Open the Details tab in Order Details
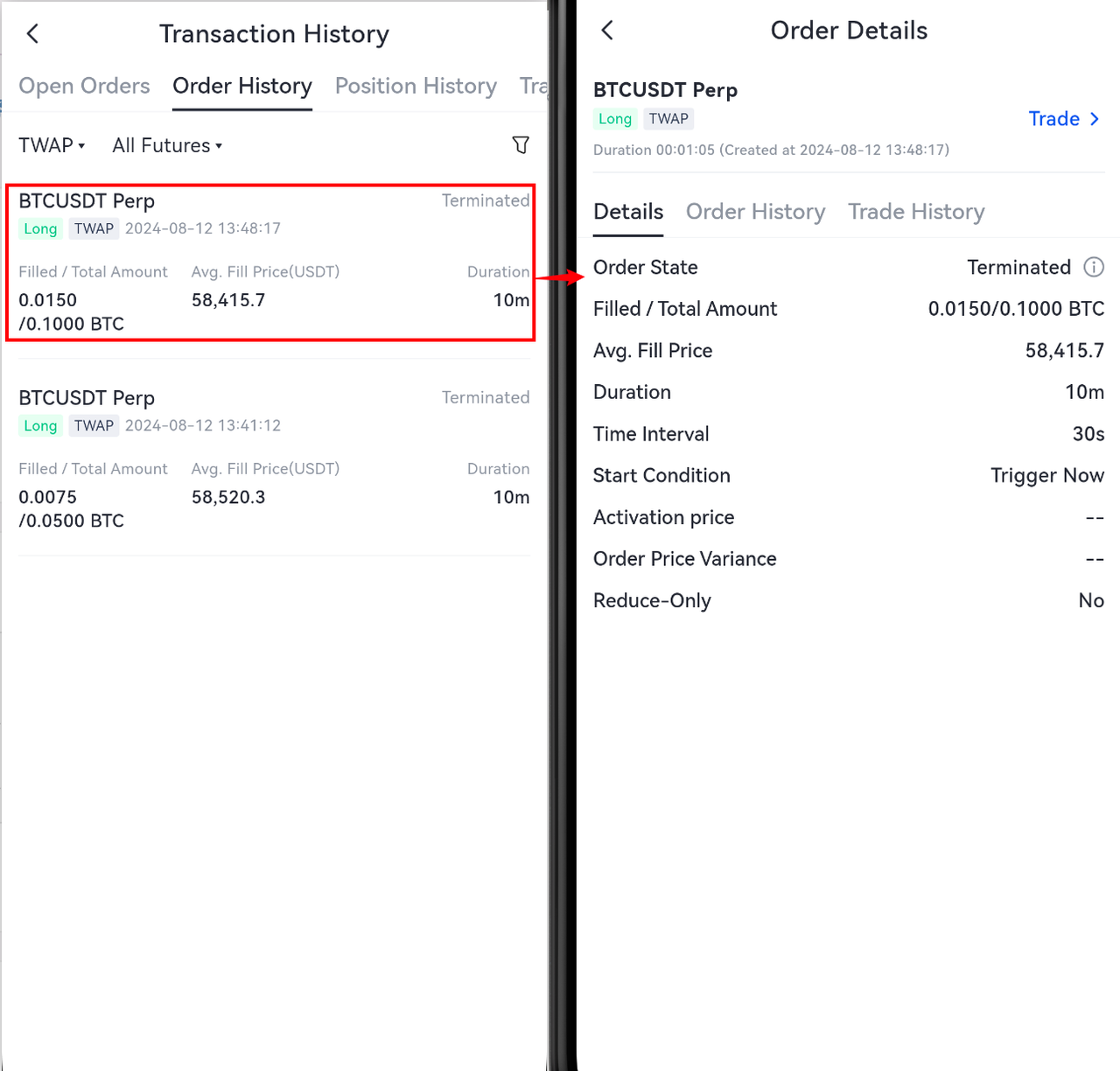This screenshot has height=1071, width=1120. pos(628,212)
